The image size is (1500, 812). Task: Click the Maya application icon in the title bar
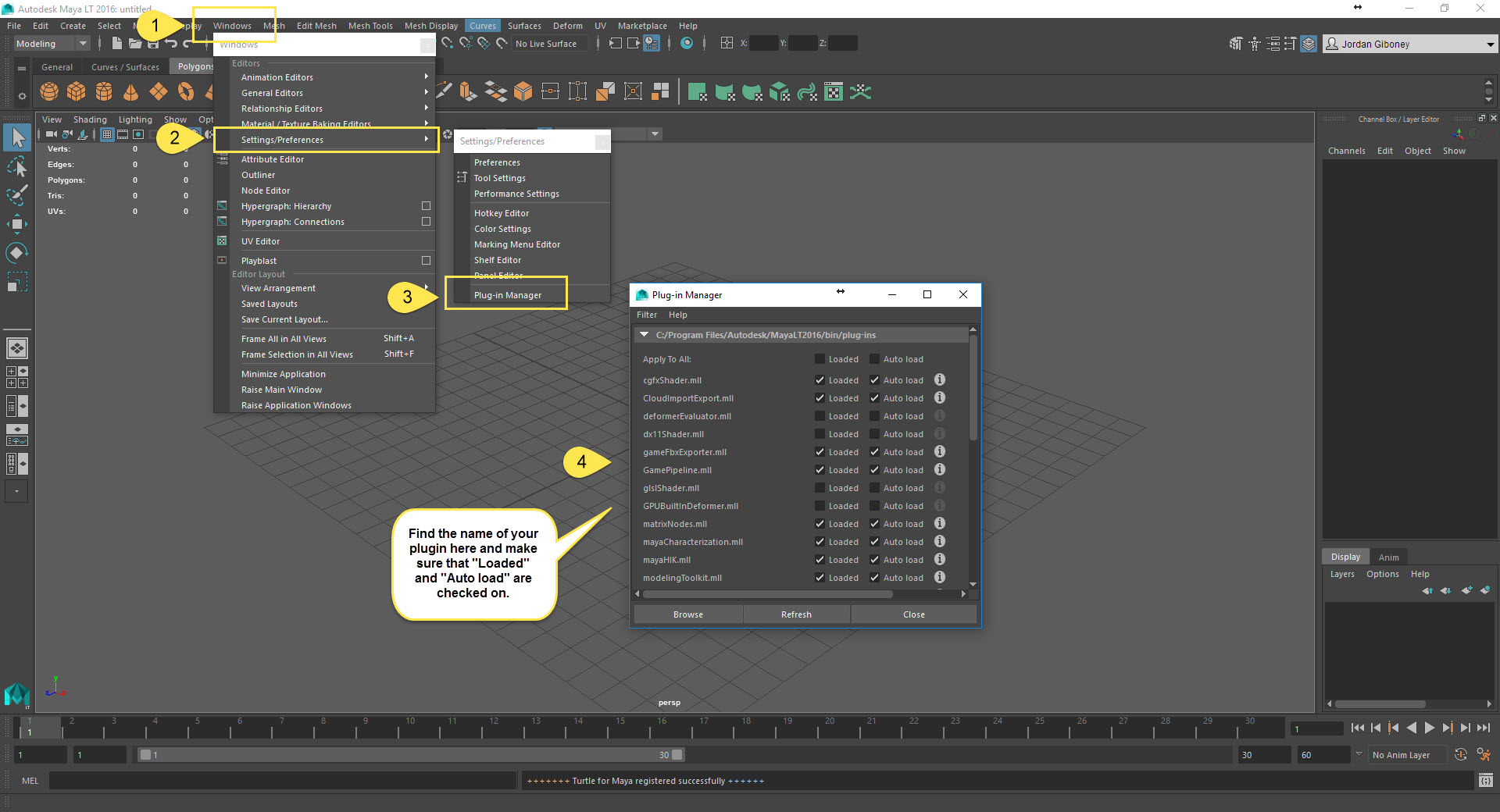click(8, 9)
